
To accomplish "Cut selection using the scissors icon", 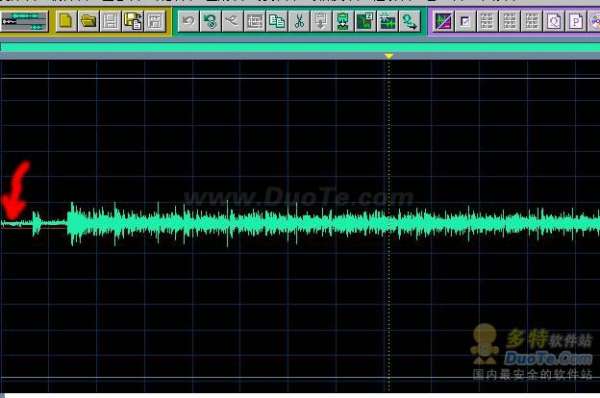I will (299, 21).
